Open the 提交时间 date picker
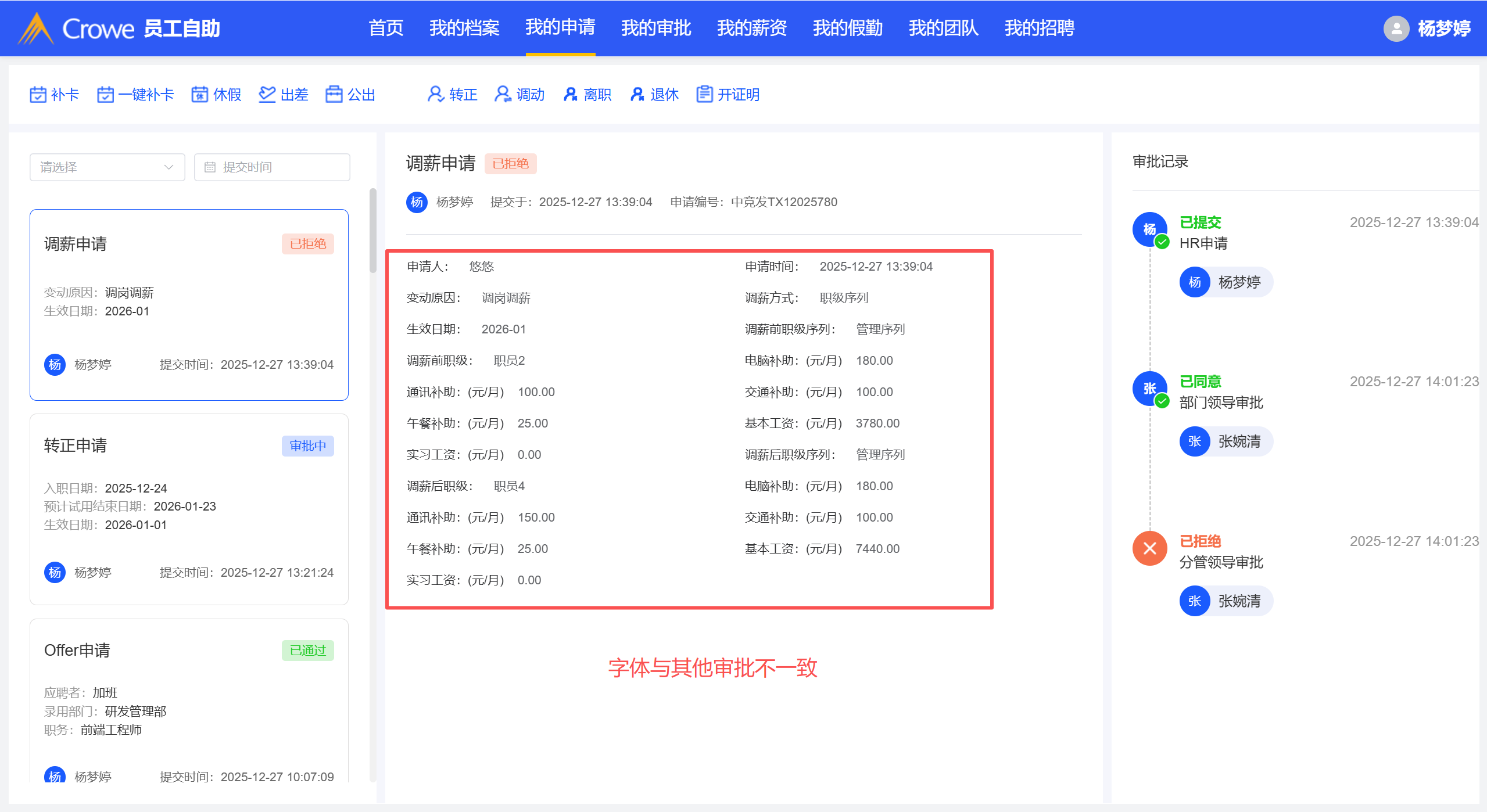The width and height of the screenshot is (1487, 812). pos(272,167)
